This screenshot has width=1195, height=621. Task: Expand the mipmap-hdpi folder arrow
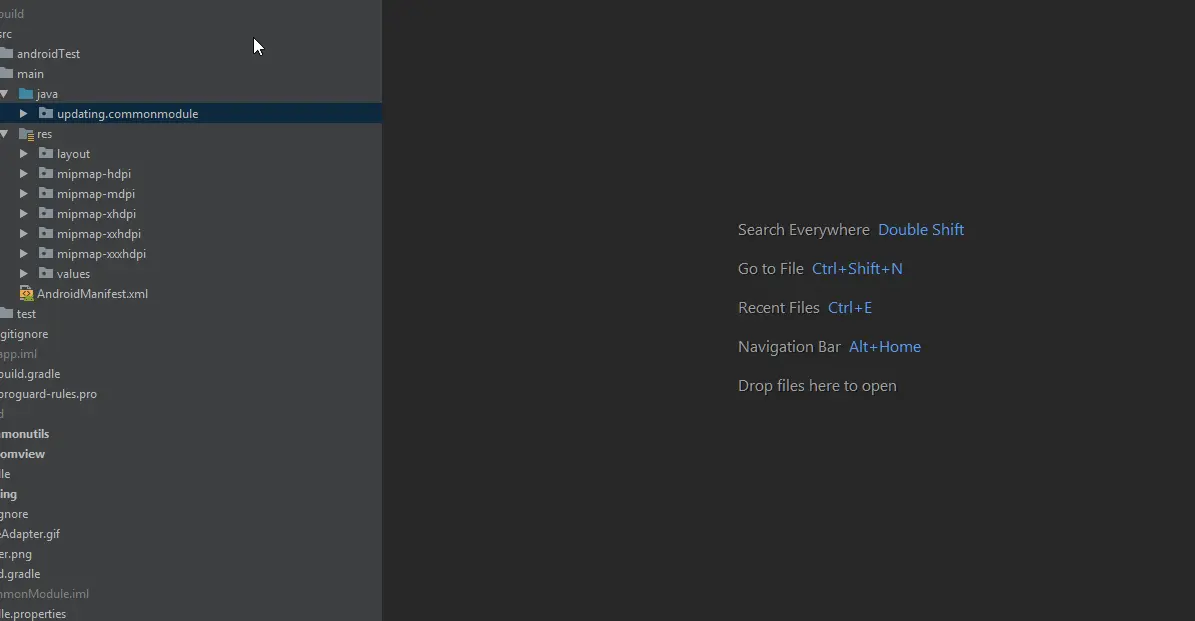pos(24,174)
